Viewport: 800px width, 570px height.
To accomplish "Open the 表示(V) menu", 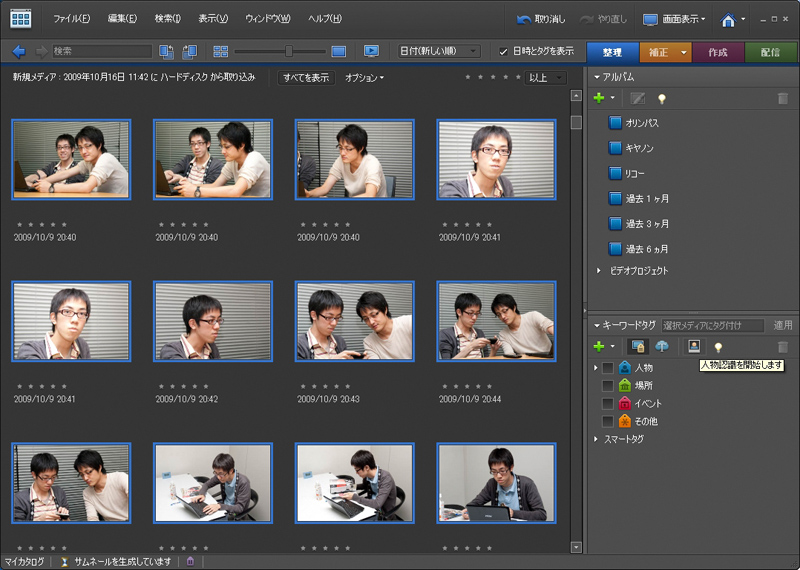I will [213, 18].
